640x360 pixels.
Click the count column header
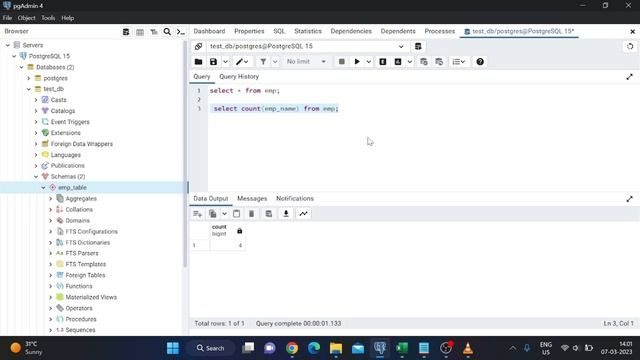point(227,231)
